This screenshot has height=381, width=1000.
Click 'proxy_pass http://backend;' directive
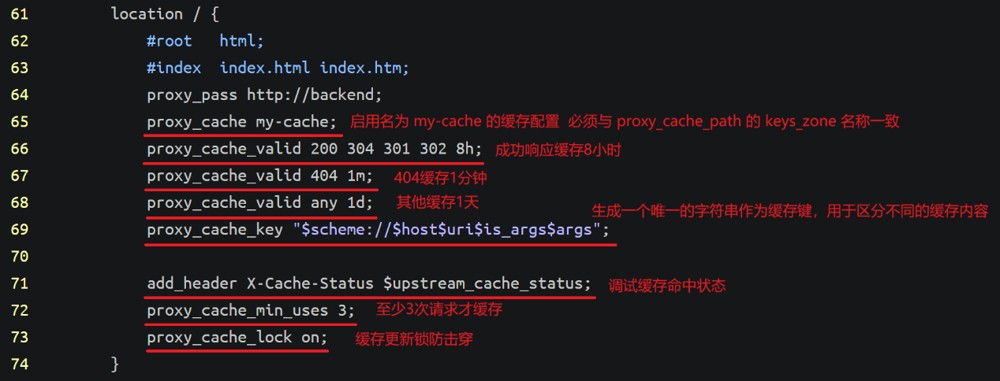tap(264, 95)
